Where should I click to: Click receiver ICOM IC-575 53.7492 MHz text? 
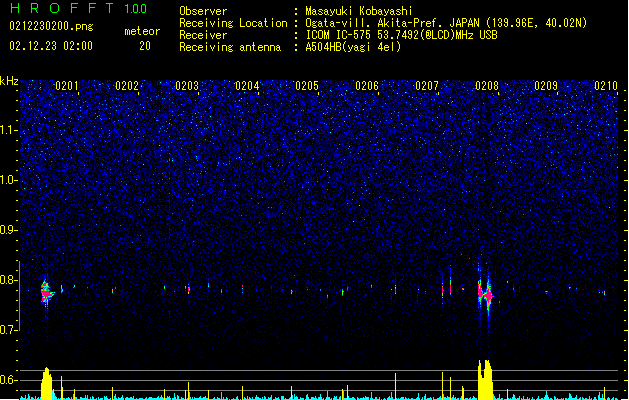pos(401,35)
